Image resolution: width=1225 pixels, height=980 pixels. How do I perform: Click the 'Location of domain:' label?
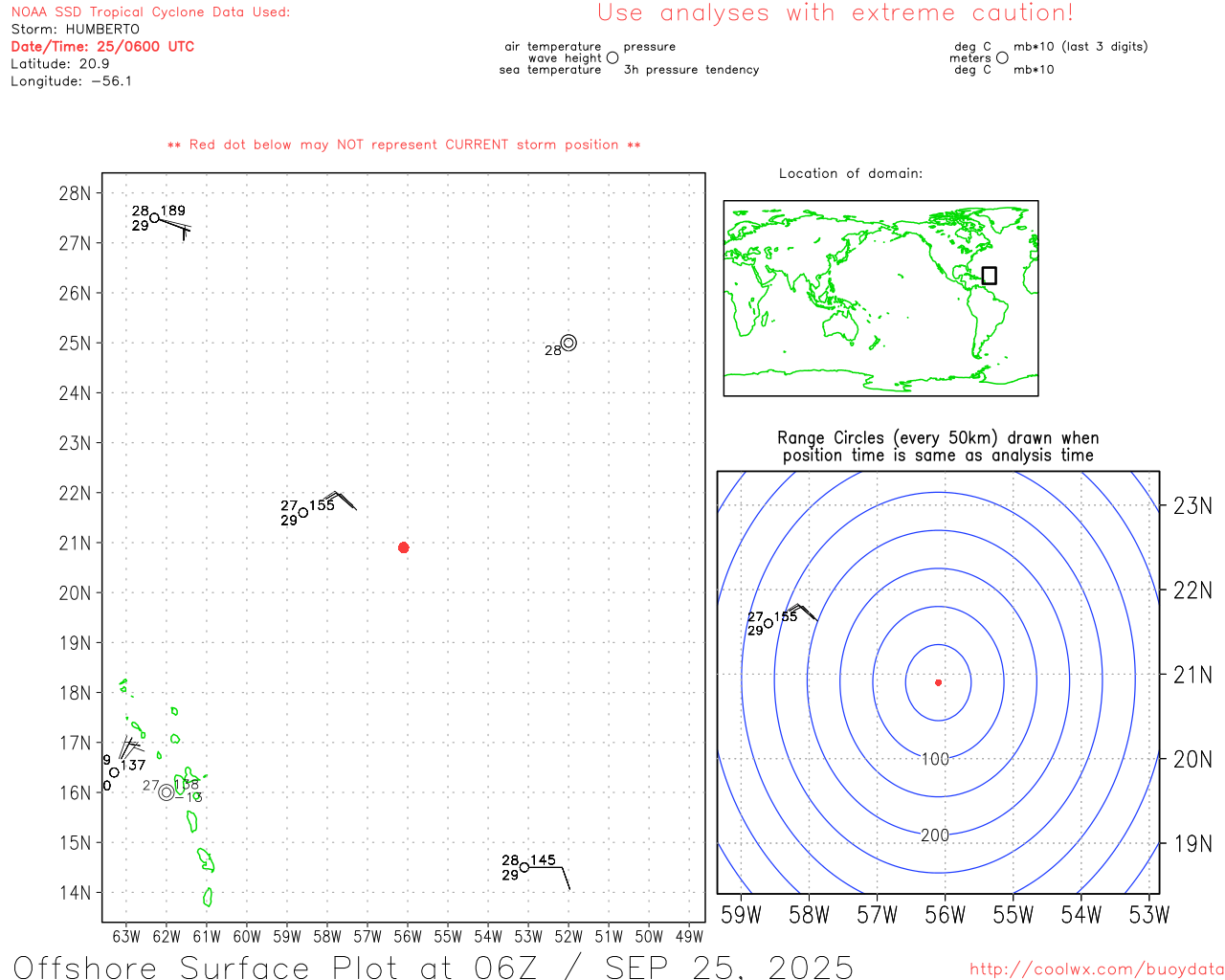coord(851,173)
